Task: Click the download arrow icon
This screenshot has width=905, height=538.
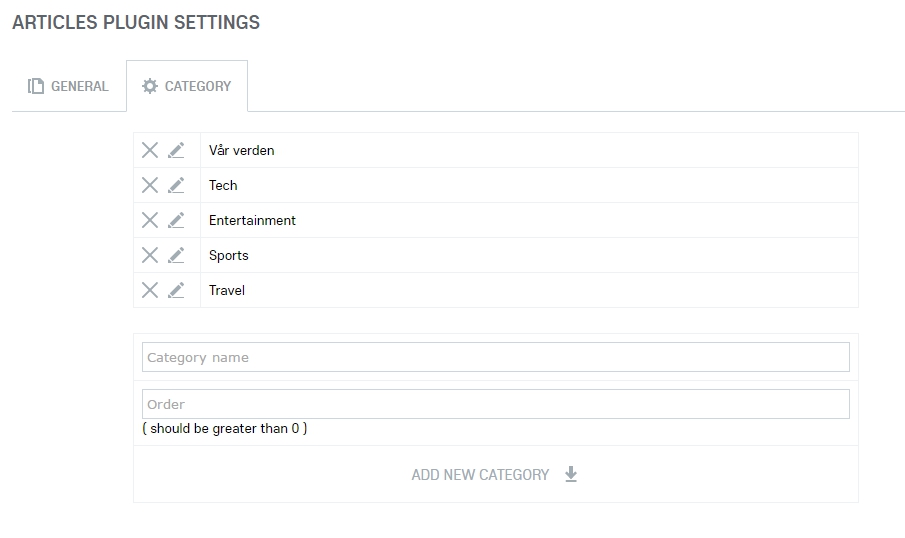Action: click(571, 474)
